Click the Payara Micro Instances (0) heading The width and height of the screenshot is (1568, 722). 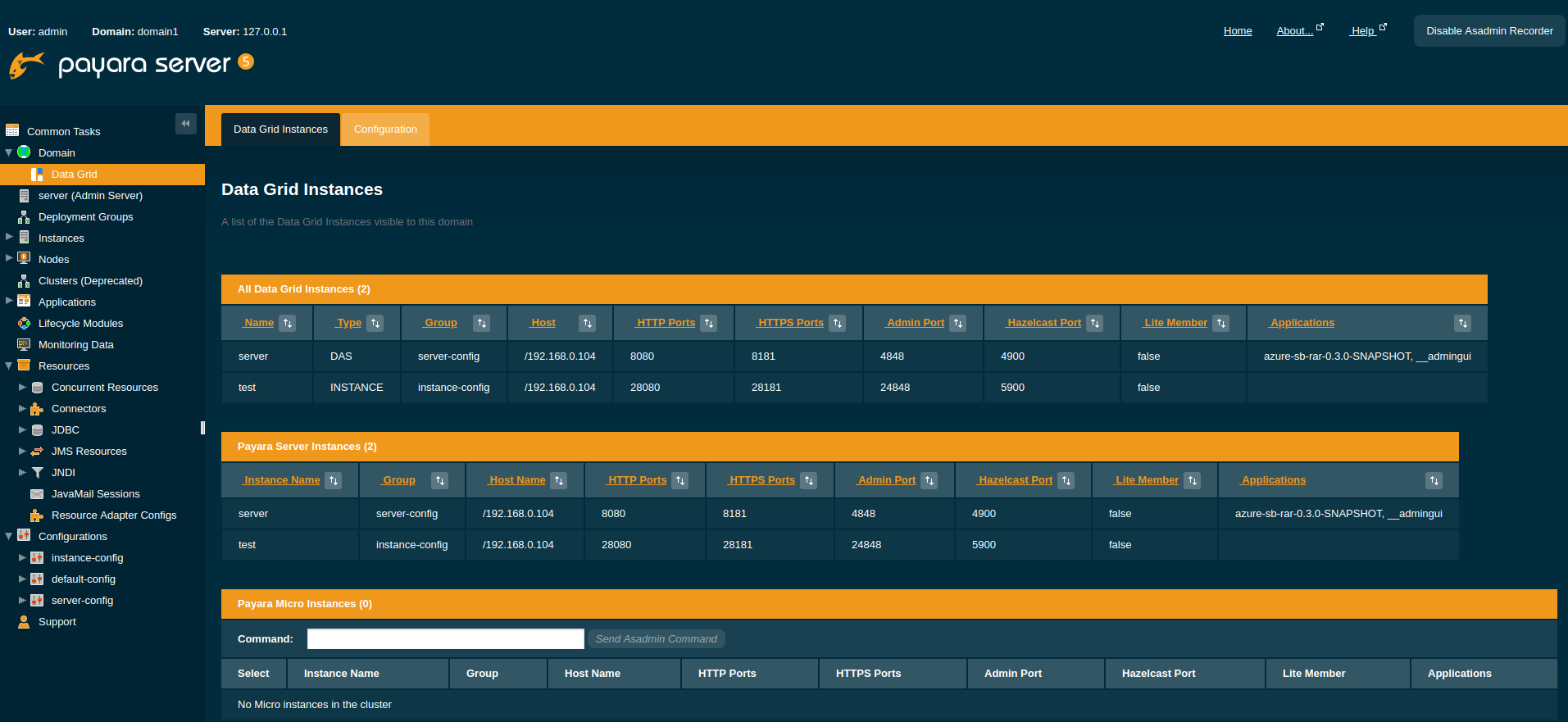(305, 604)
